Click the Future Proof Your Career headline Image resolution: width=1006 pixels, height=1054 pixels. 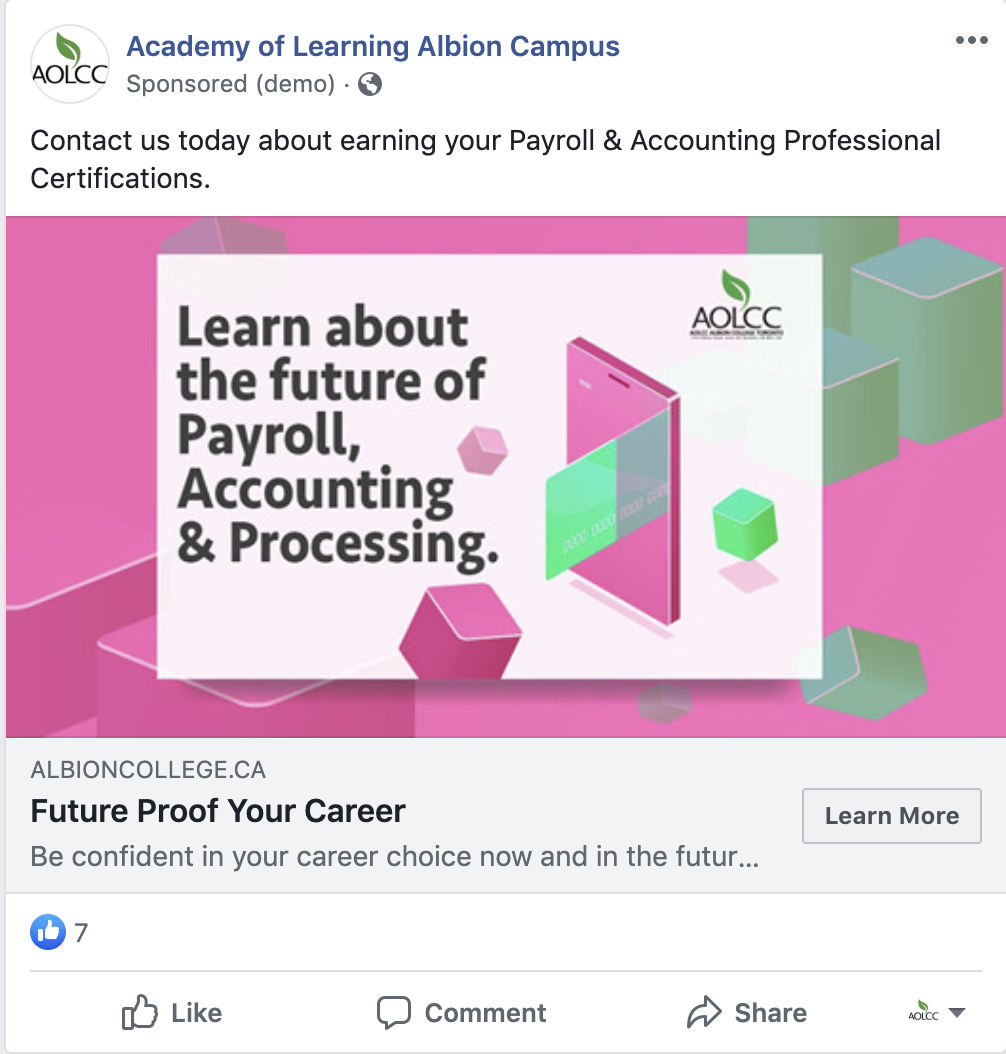point(218,810)
